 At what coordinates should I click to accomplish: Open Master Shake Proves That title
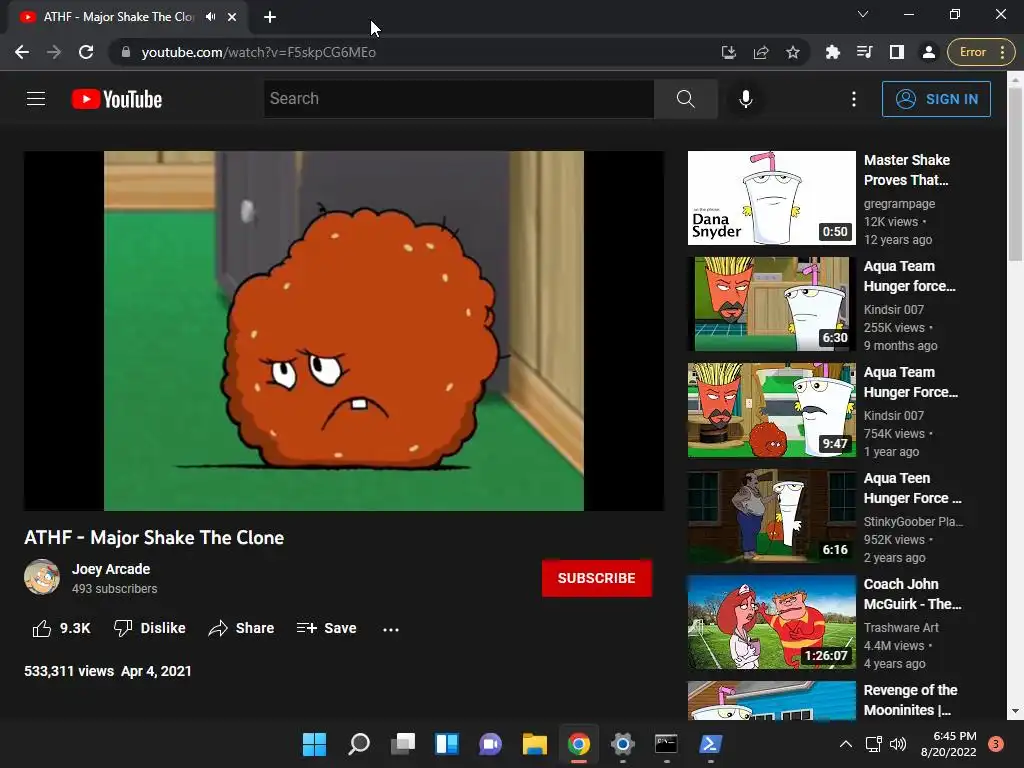907,170
